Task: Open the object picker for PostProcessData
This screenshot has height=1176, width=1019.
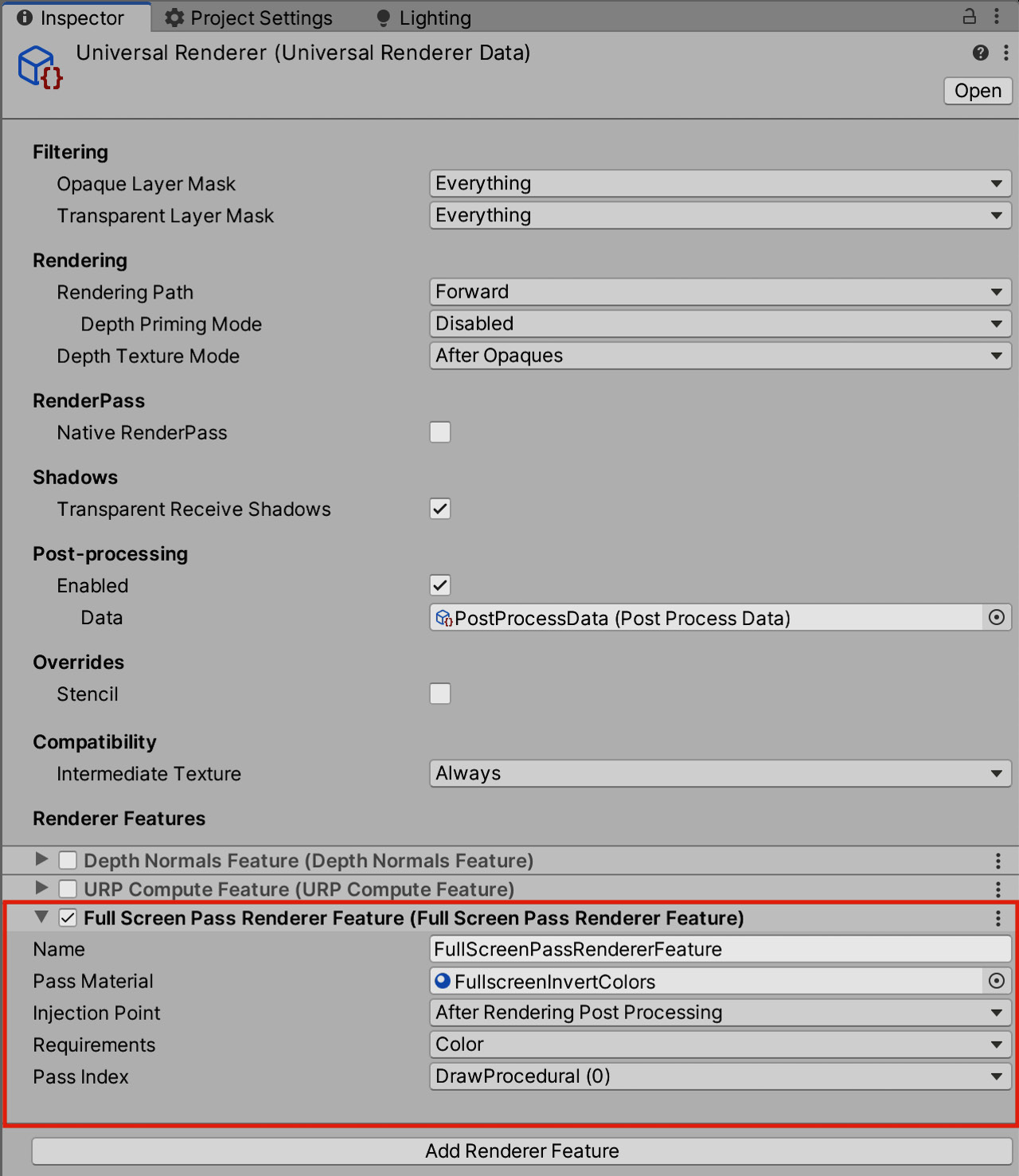Action: [996, 617]
